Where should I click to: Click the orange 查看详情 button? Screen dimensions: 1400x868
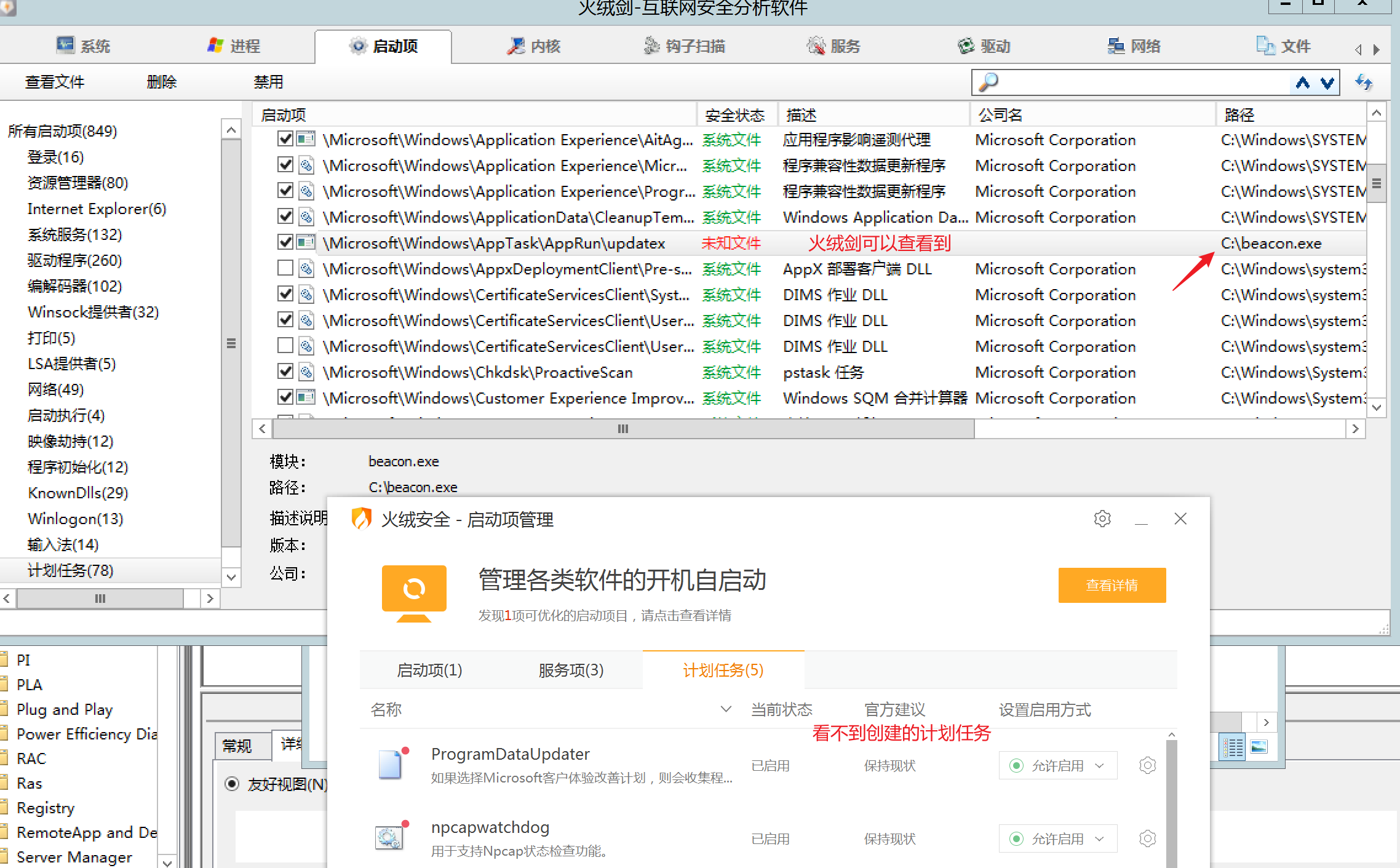(x=1112, y=584)
